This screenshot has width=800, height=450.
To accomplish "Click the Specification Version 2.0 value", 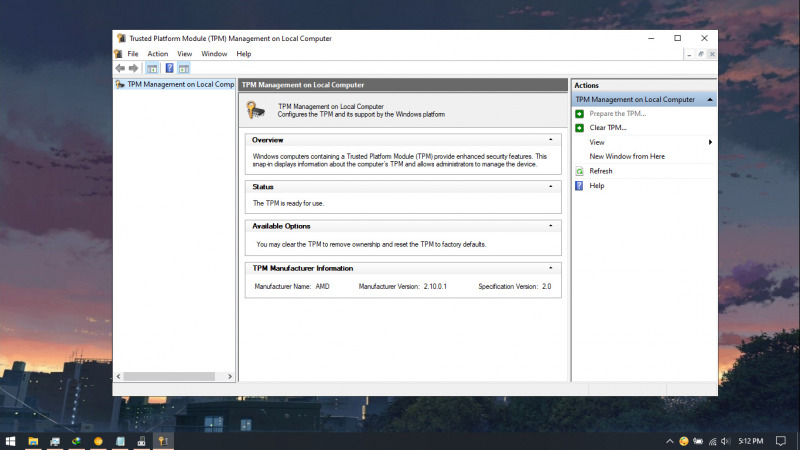I will click(x=546, y=287).
